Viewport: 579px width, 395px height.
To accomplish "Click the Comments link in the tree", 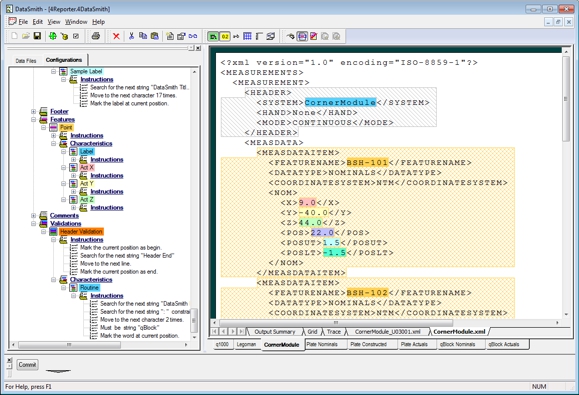I will (x=64, y=215).
